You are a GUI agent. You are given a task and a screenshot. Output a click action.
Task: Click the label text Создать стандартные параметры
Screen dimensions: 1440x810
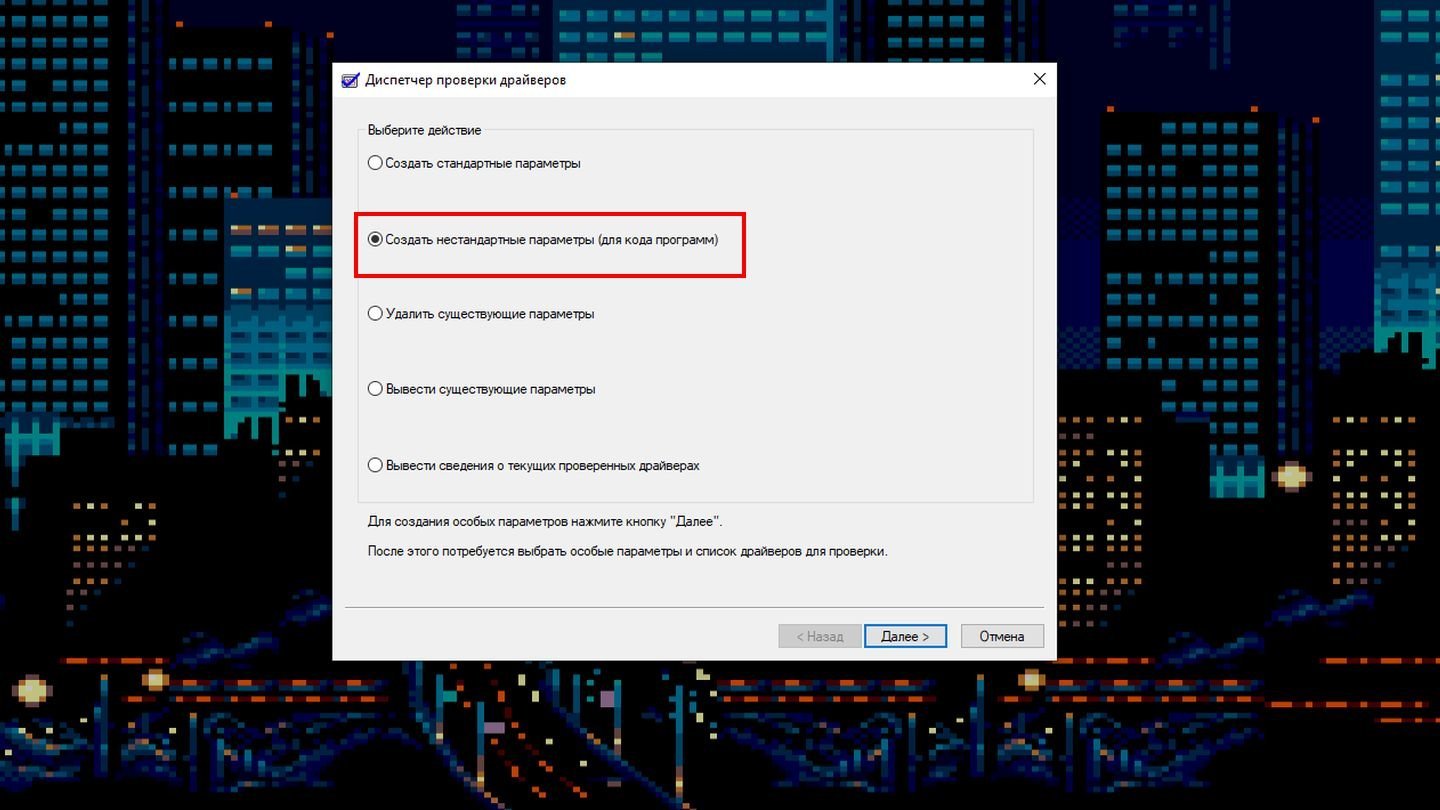[483, 163]
